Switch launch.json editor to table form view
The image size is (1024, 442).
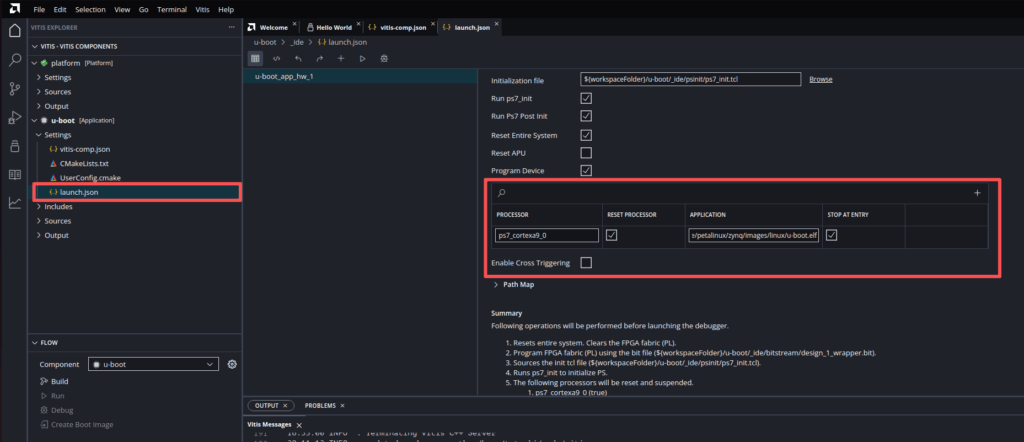pos(255,59)
